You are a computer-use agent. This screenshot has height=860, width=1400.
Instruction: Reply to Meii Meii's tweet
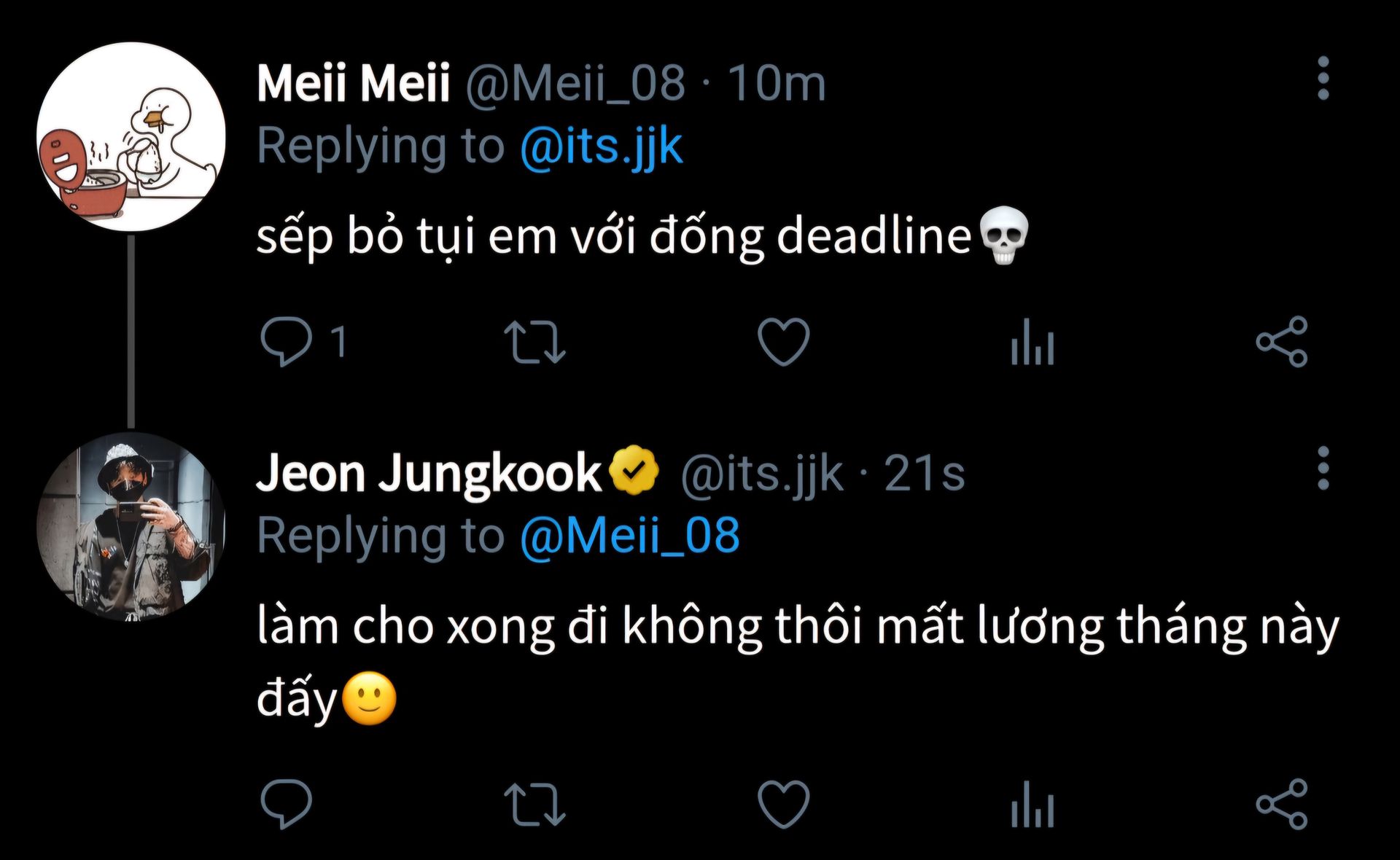tap(286, 341)
